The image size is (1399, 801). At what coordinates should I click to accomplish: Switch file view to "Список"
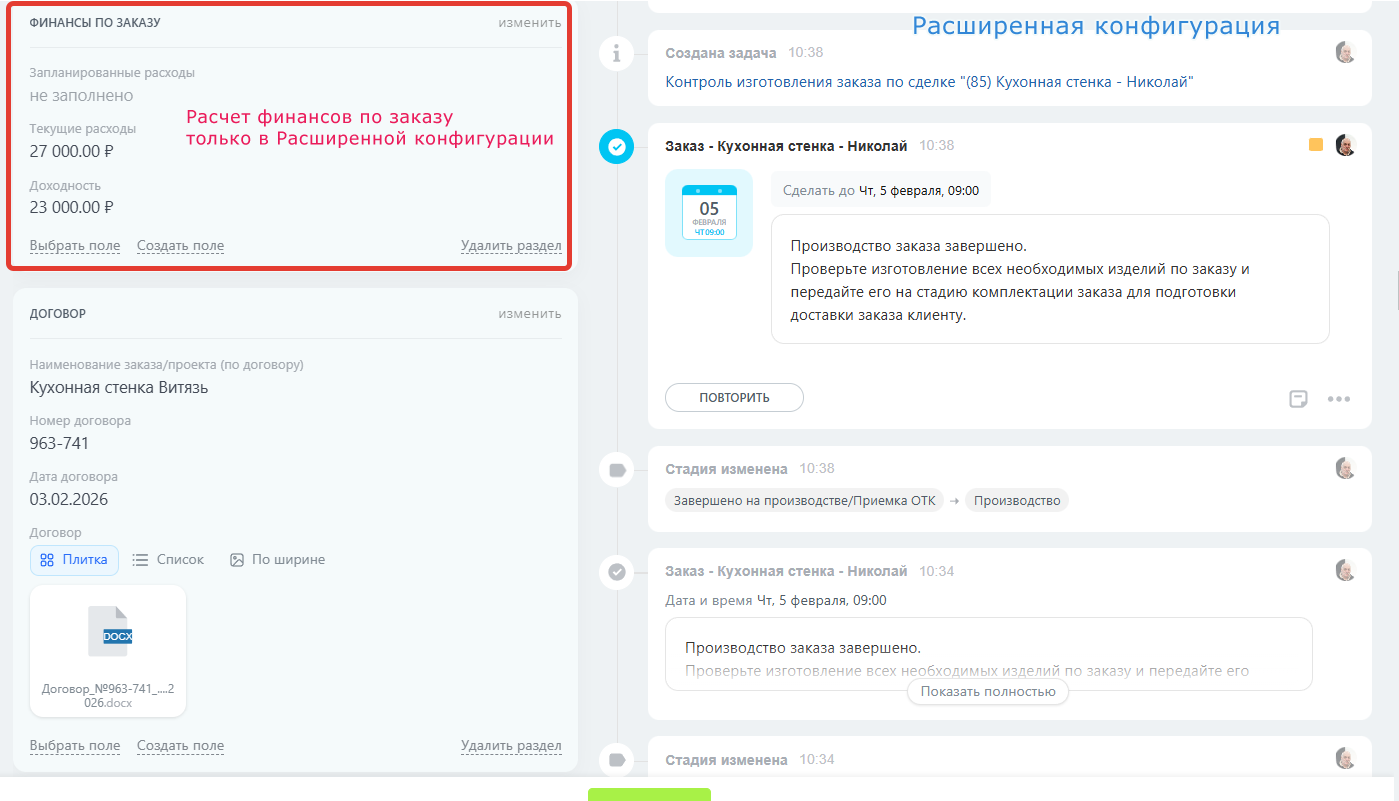(x=168, y=560)
